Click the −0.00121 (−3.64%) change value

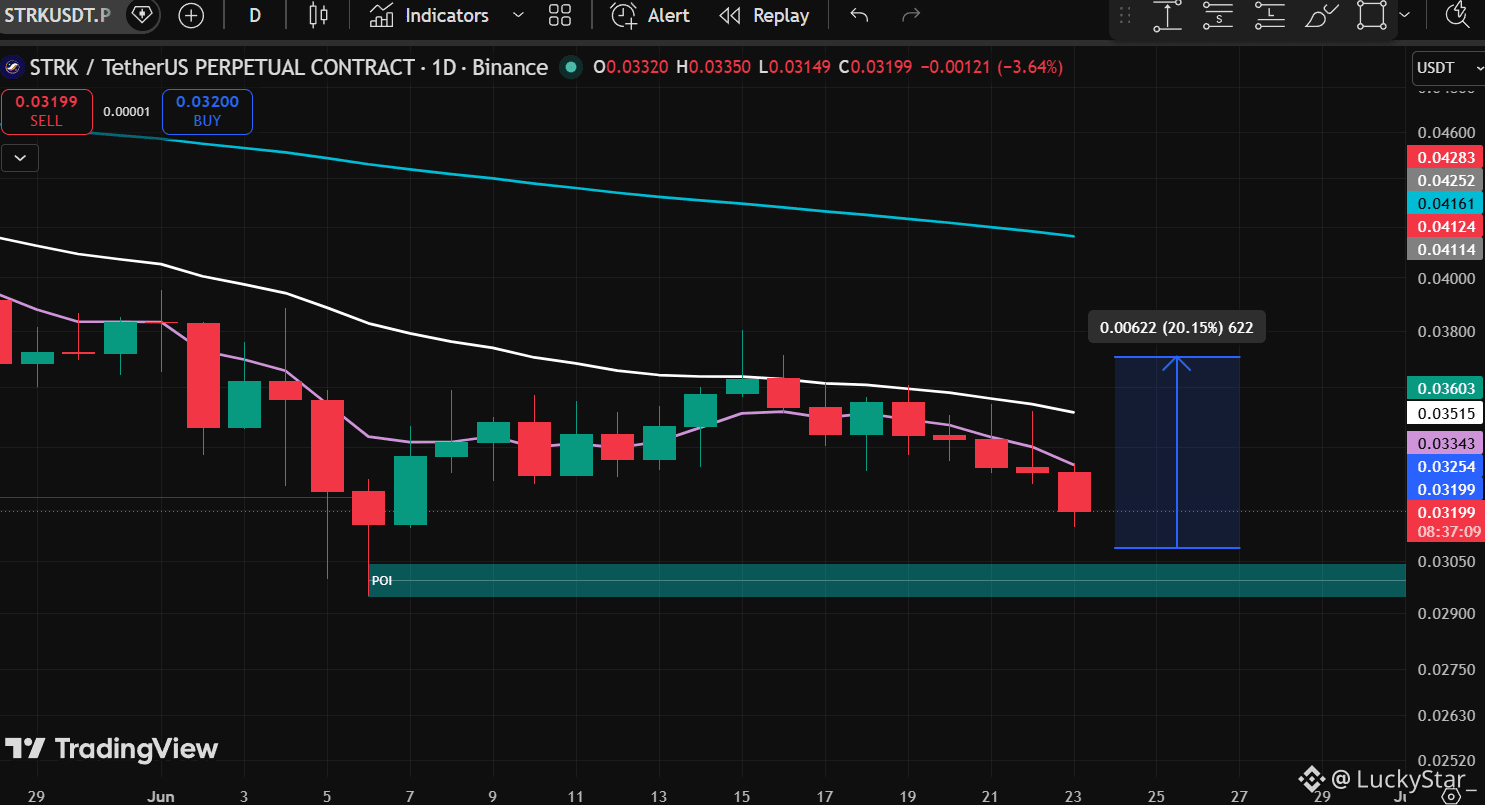pos(991,68)
